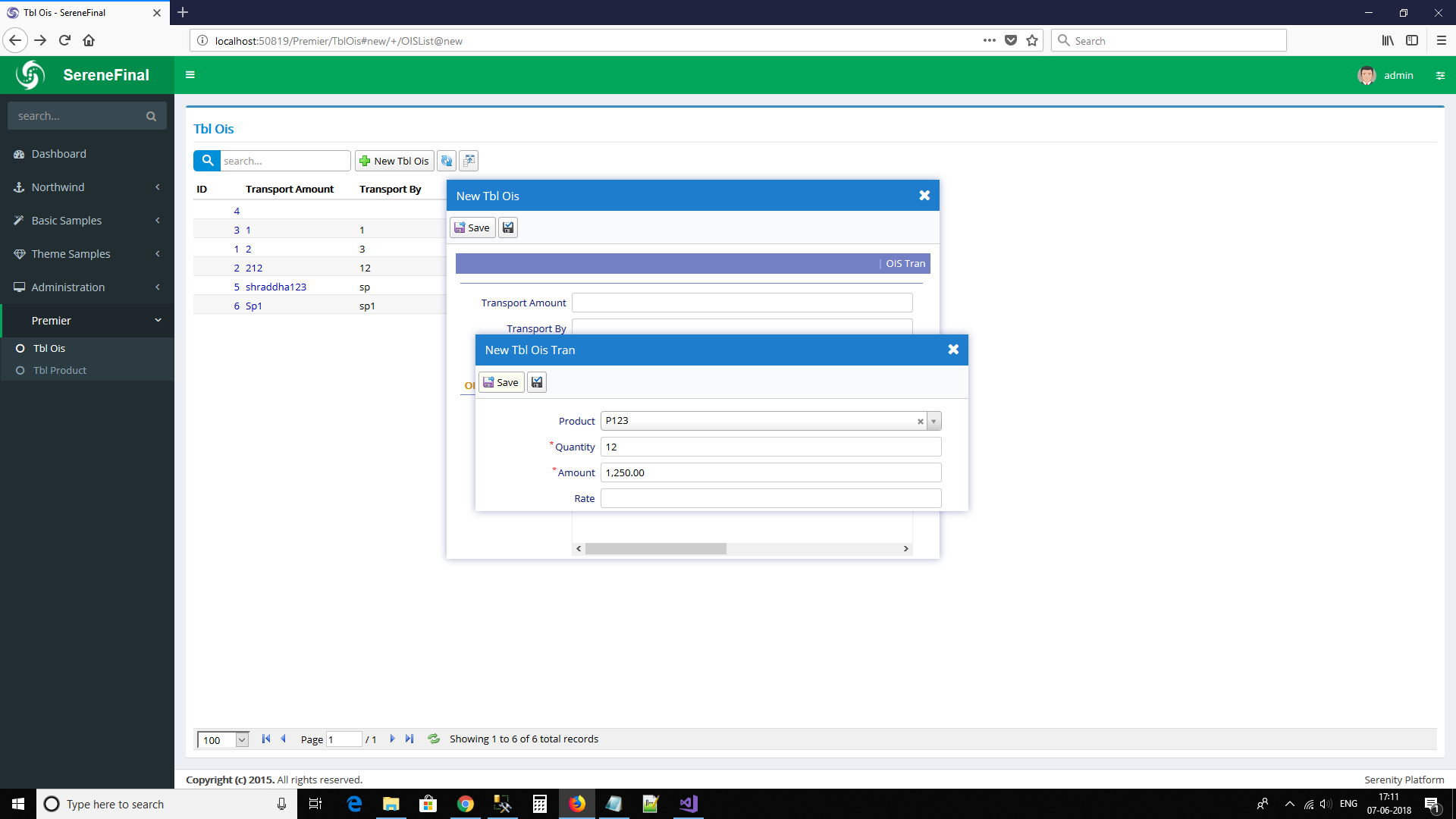Image resolution: width=1456 pixels, height=819 pixels.
Task: Click the New Tbl Ois button
Action: pos(394,161)
